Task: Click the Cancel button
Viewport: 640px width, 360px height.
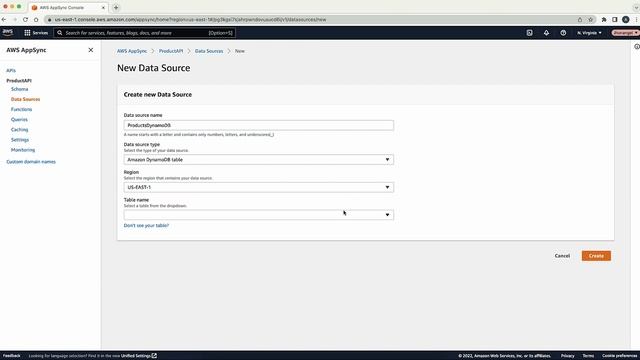Action: 562,256
